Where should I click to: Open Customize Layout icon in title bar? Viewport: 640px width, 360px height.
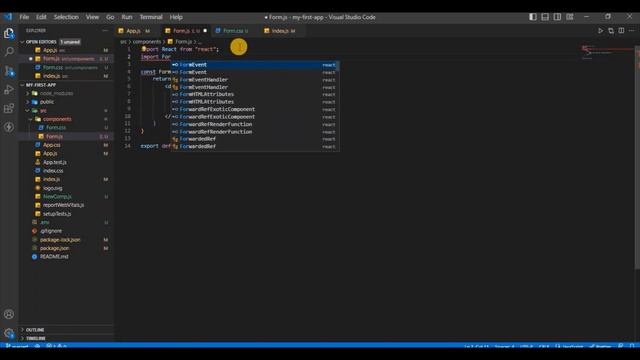(570, 17)
